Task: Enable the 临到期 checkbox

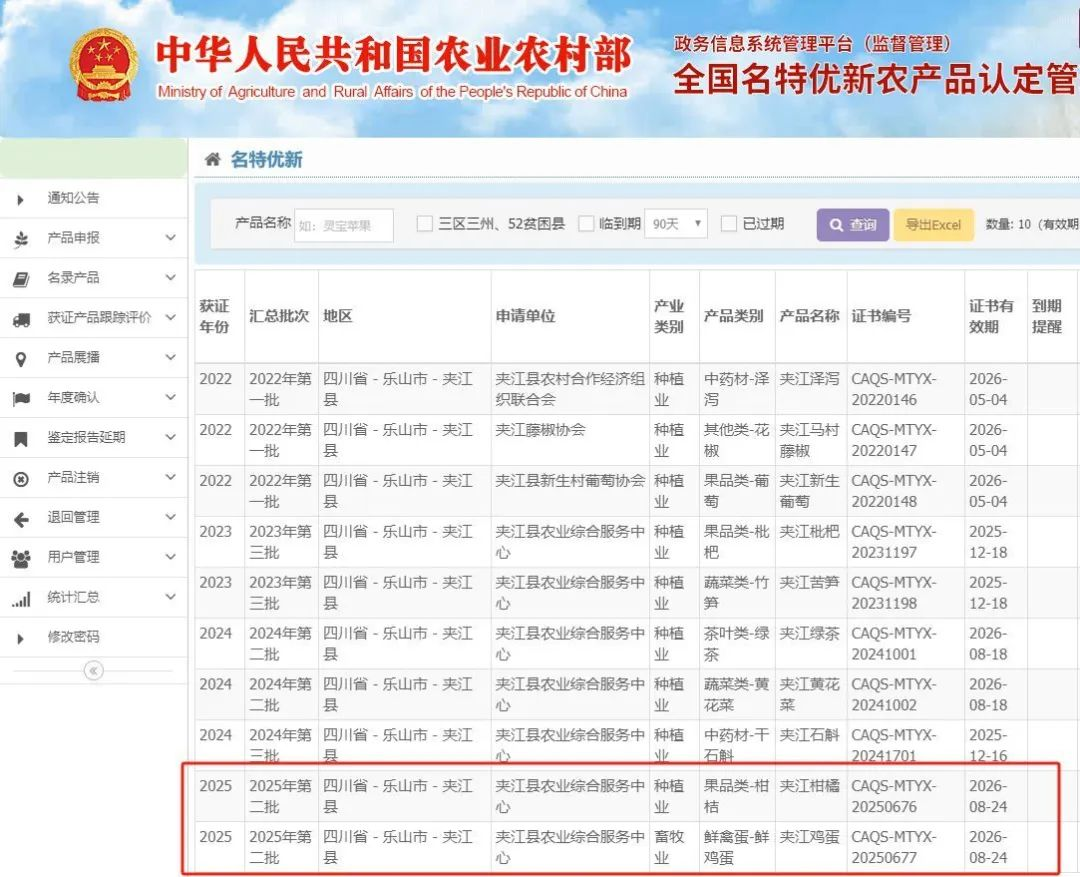Action: point(586,224)
